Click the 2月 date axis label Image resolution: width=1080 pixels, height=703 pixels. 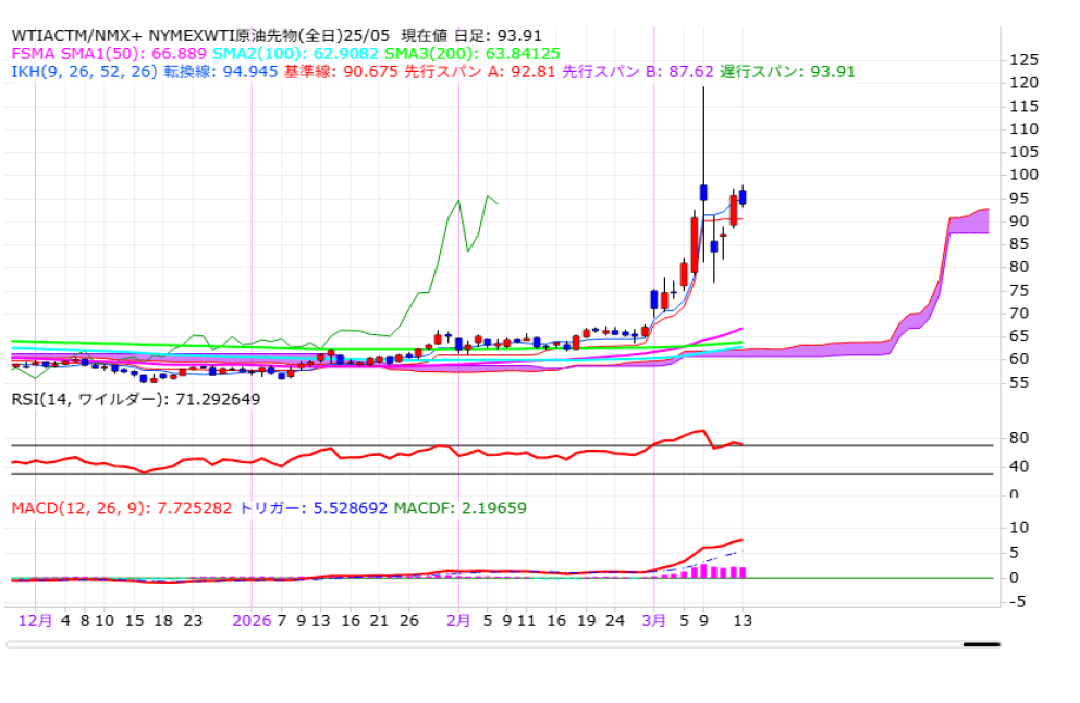point(457,620)
